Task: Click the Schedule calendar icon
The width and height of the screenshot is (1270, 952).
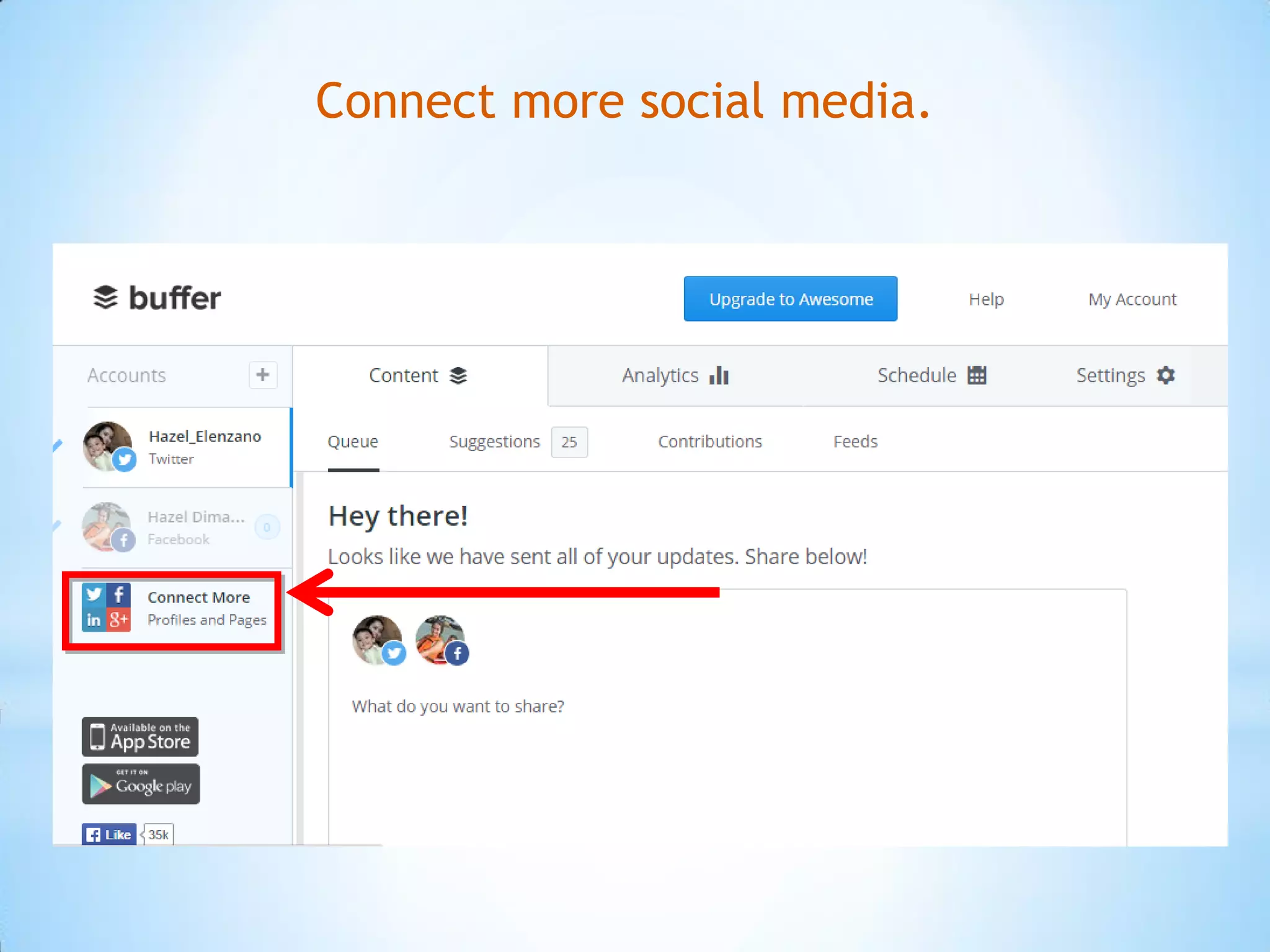Action: 977,375
